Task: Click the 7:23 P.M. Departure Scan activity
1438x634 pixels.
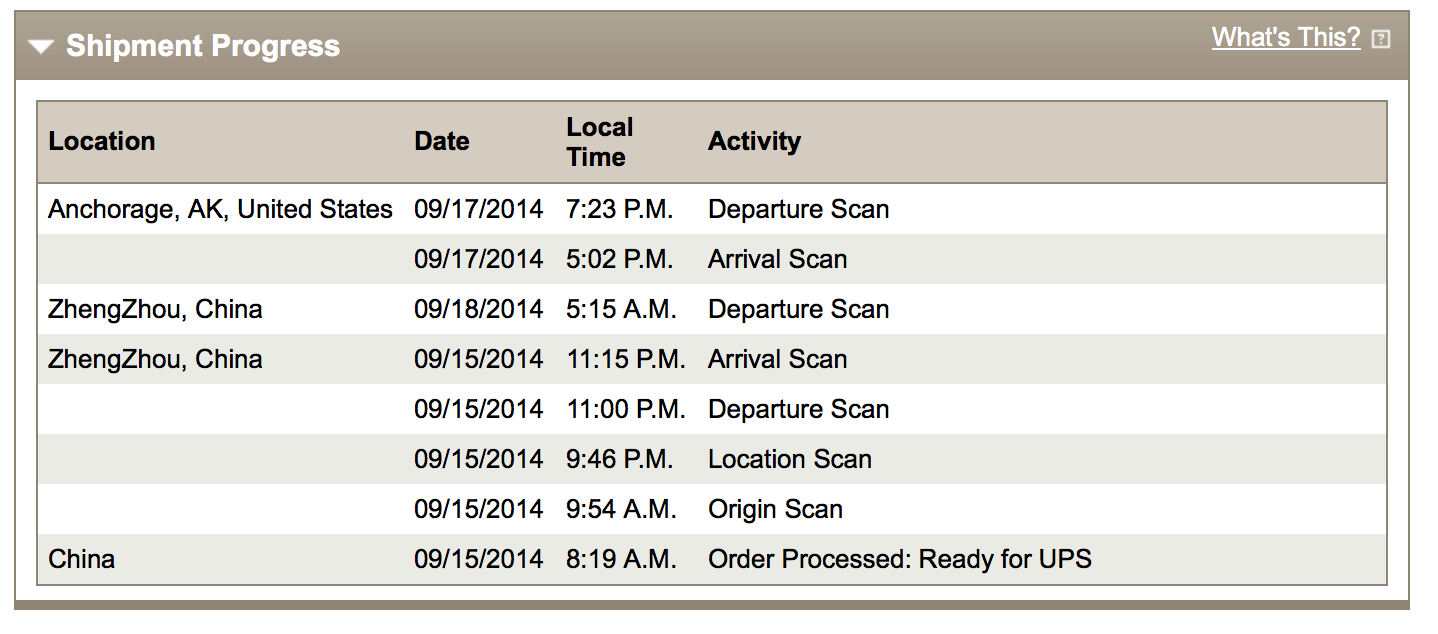Action: 798,209
